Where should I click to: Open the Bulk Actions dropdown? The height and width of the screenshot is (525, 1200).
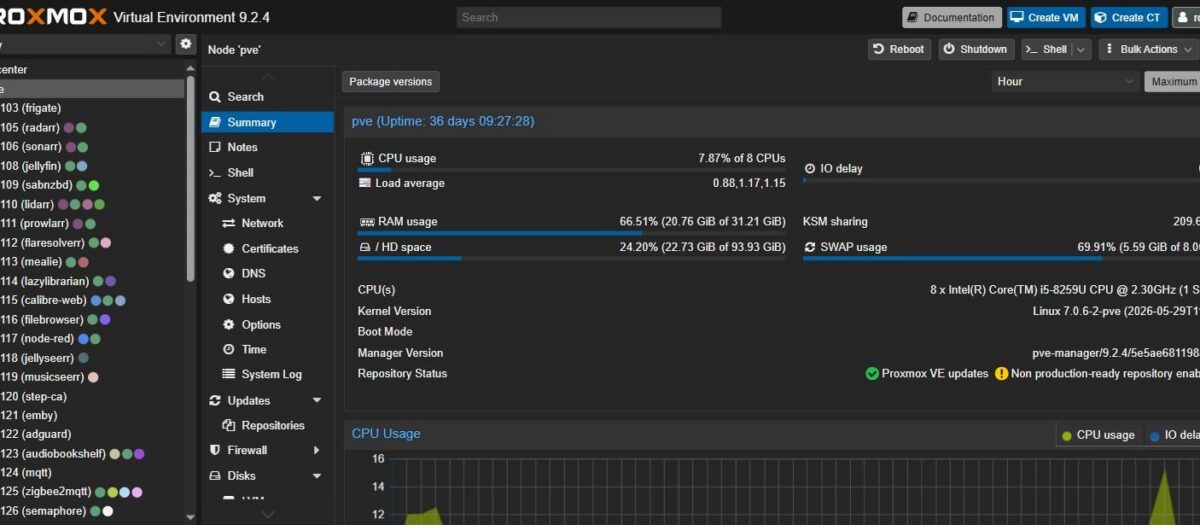1148,49
